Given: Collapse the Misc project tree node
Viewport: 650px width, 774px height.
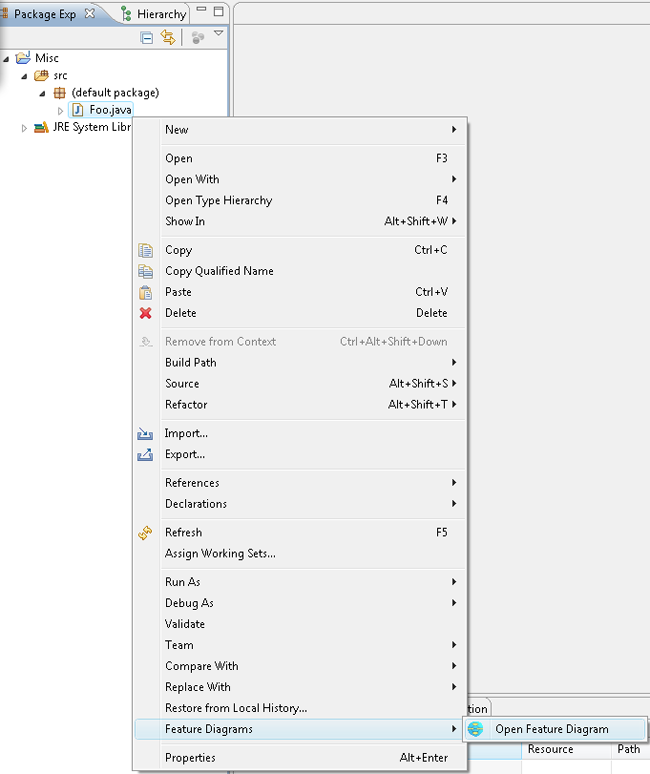Looking at the screenshot, I should [x=7, y=58].
